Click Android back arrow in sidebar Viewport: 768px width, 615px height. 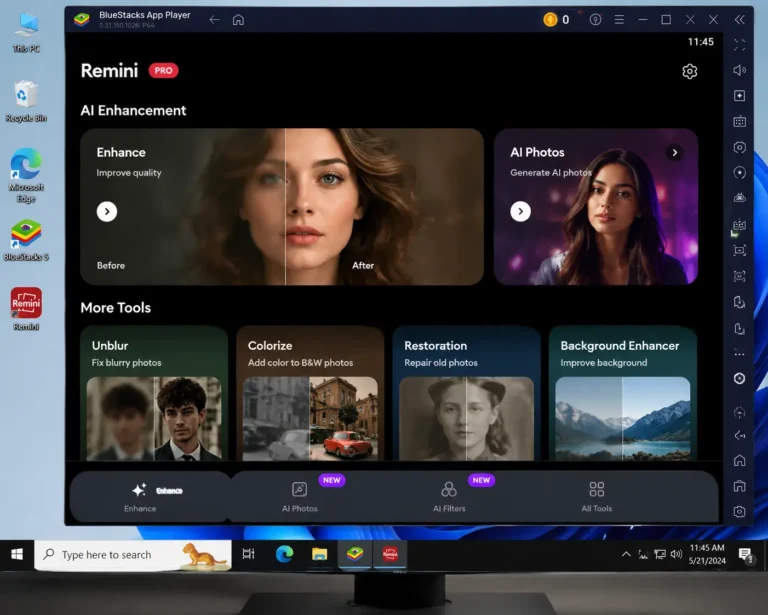pos(740,435)
